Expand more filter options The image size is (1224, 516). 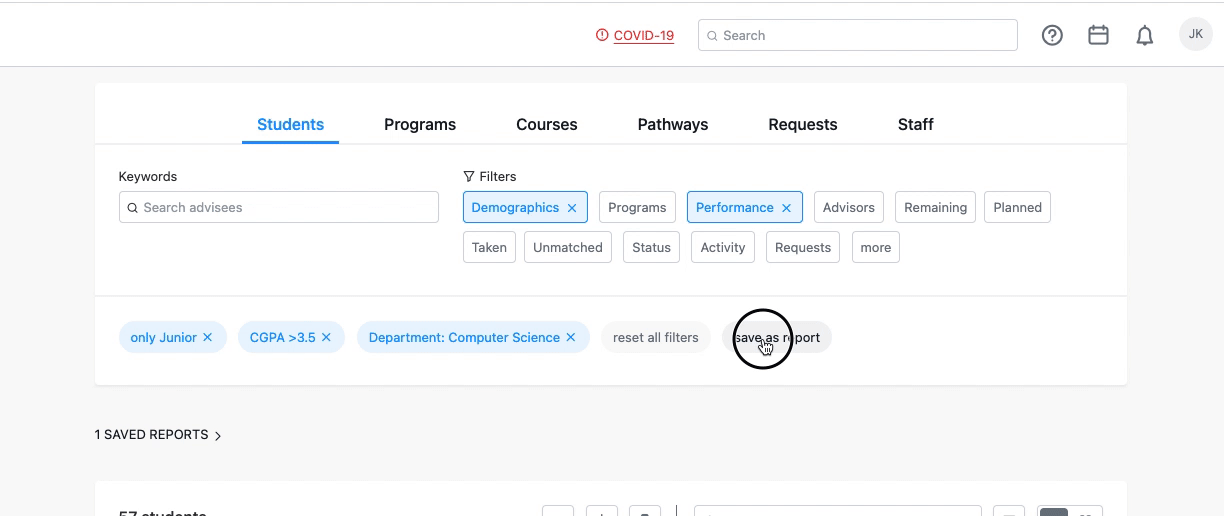pyautogui.click(x=875, y=248)
